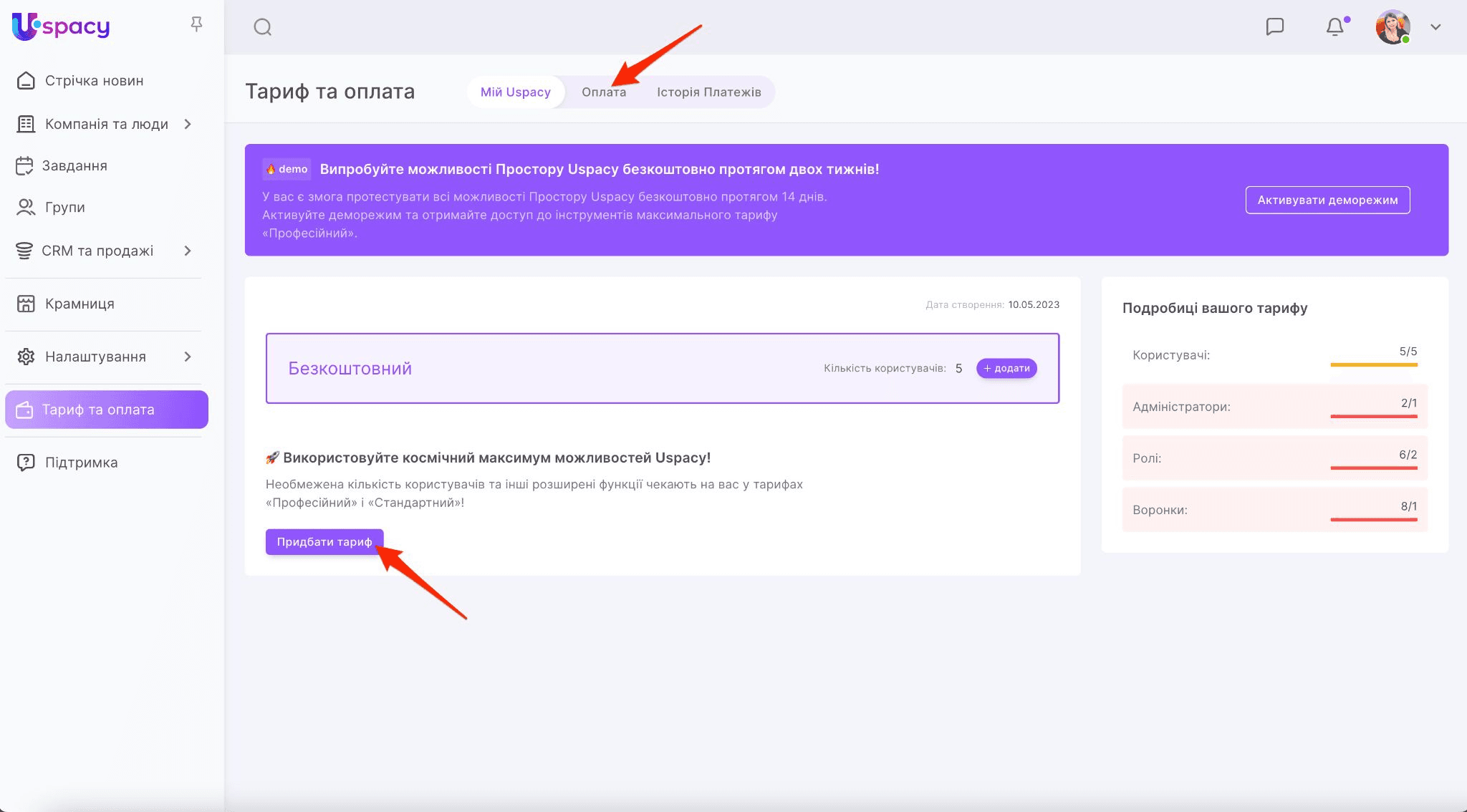The width and height of the screenshot is (1467, 812).
Task: Click the Uspacy logo
Action: click(61, 26)
